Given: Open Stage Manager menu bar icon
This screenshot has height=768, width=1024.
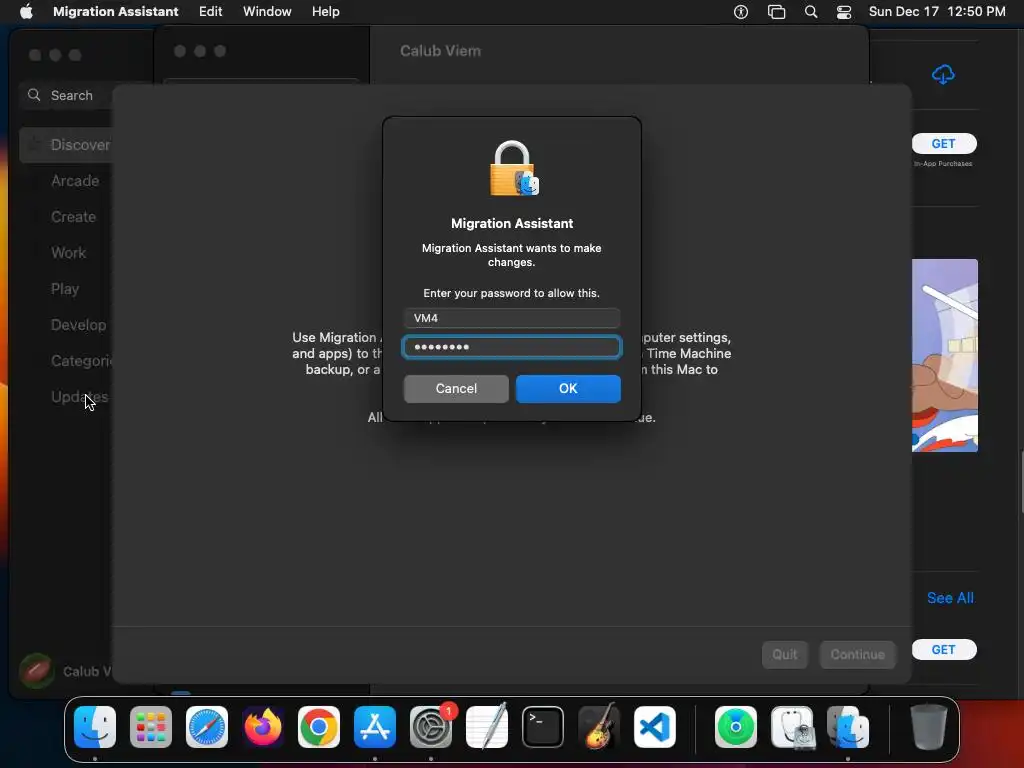Looking at the screenshot, I should point(776,11).
